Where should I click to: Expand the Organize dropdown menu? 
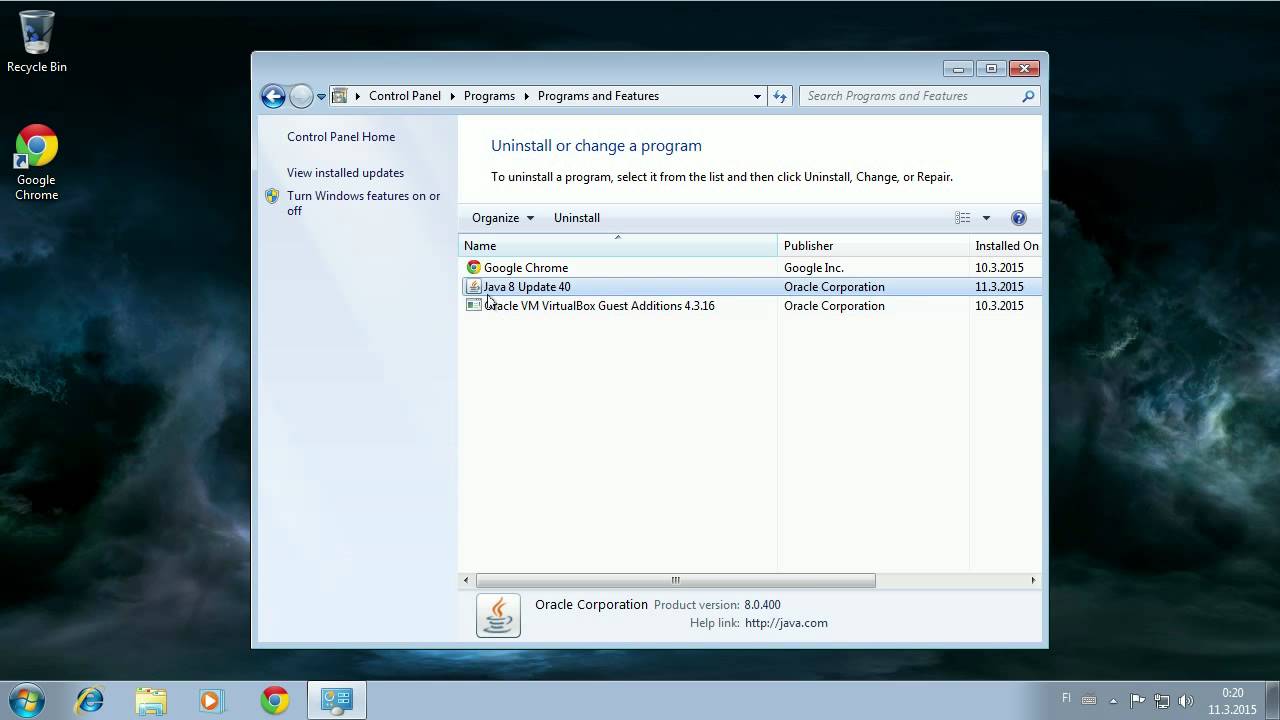click(x=503, y=218)
